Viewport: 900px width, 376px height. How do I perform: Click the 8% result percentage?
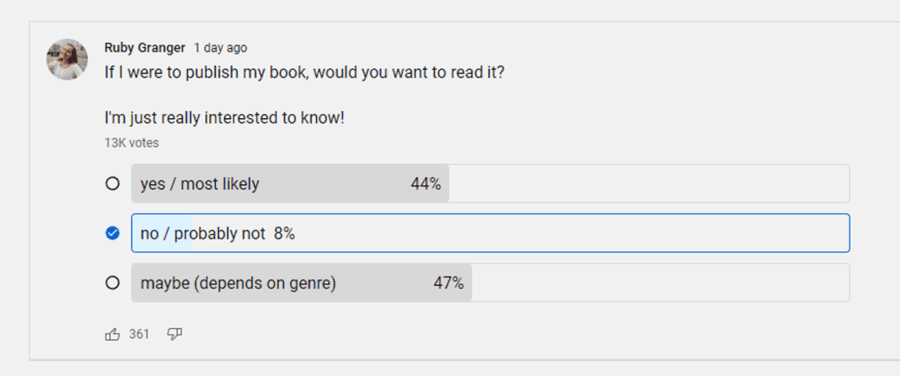(284, 234)
